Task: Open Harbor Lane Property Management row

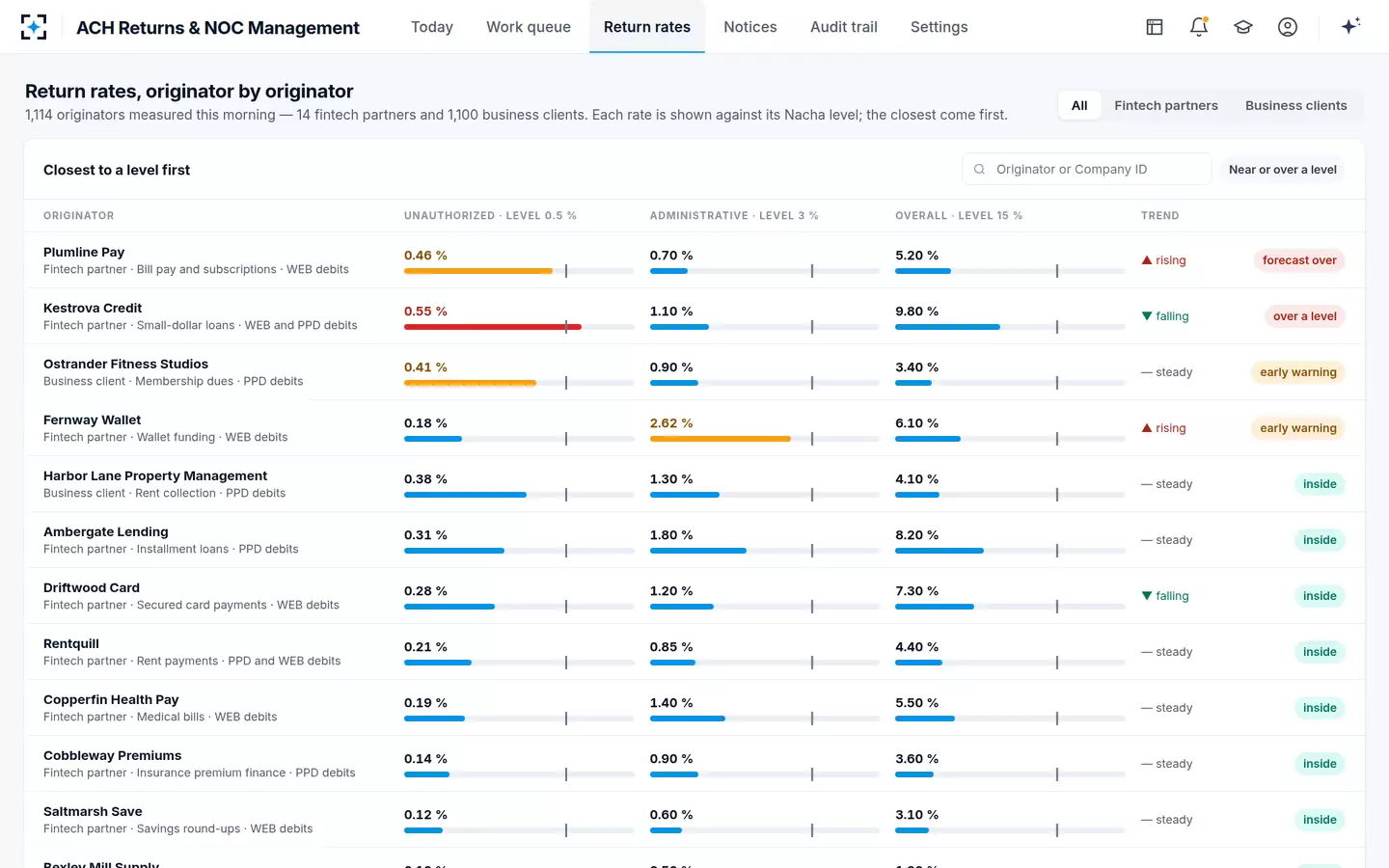Action: (694, 484)
